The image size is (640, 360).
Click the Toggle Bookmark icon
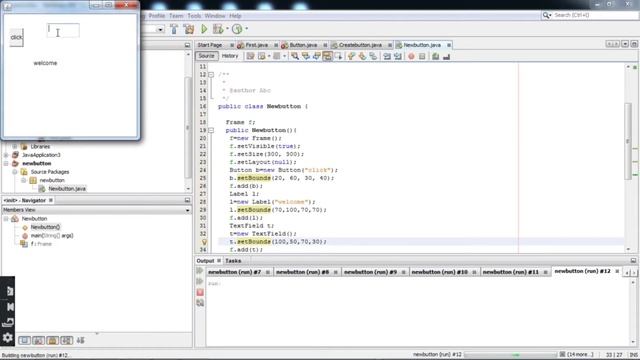point(373,56)
